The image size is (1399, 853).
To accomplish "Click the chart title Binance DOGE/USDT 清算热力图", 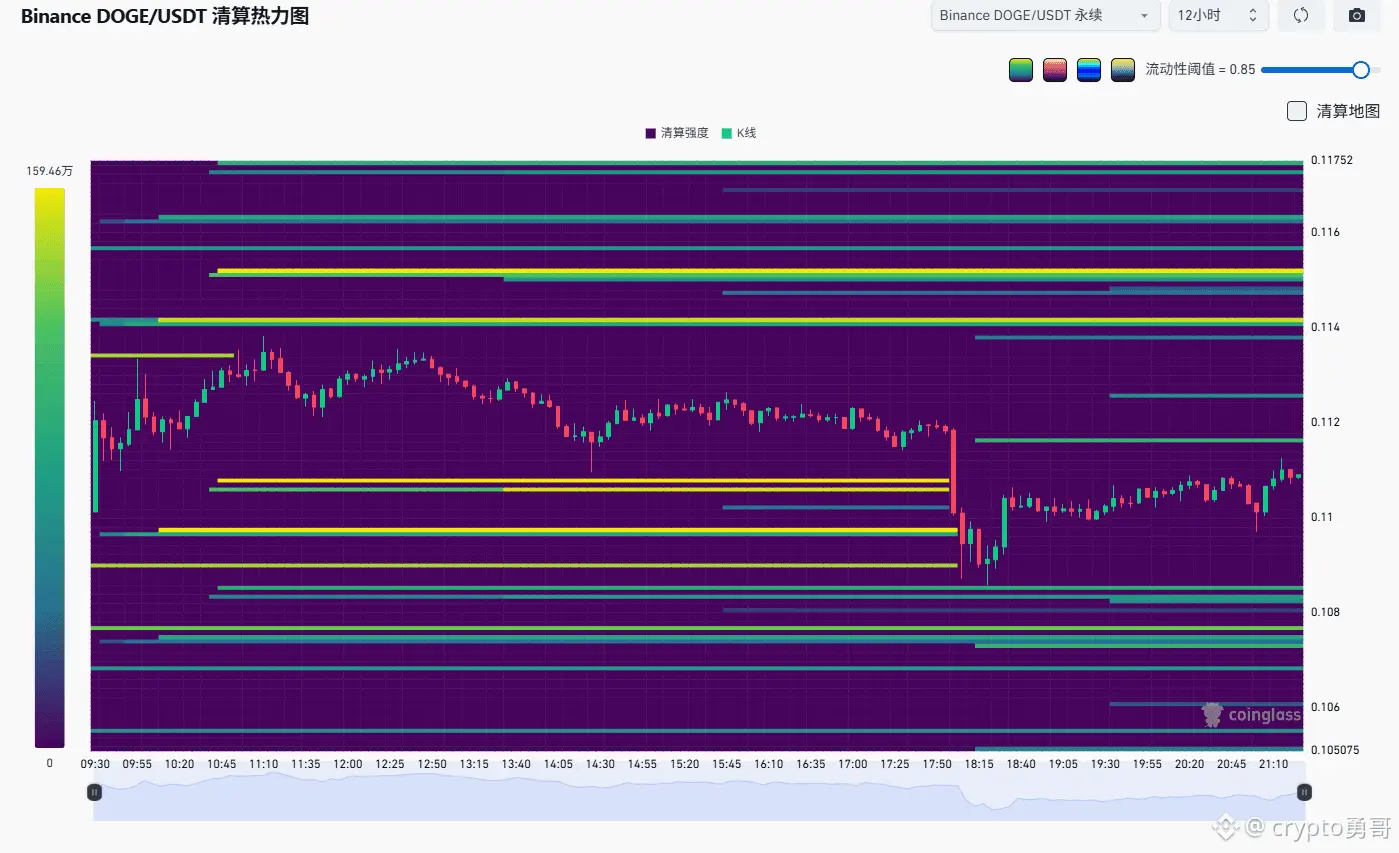I will 165,16.
